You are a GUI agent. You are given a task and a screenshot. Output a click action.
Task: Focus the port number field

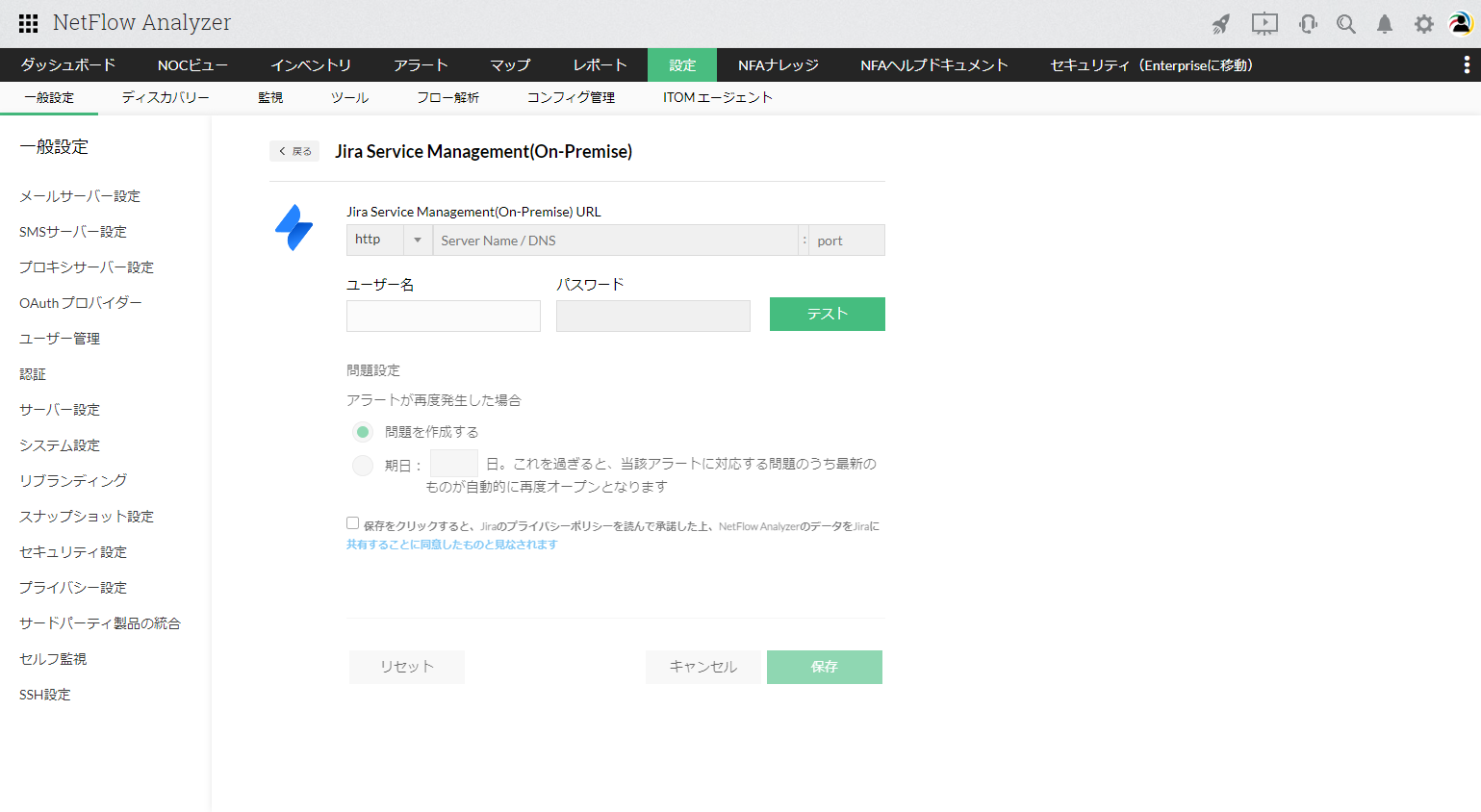(x=847, y=241)
